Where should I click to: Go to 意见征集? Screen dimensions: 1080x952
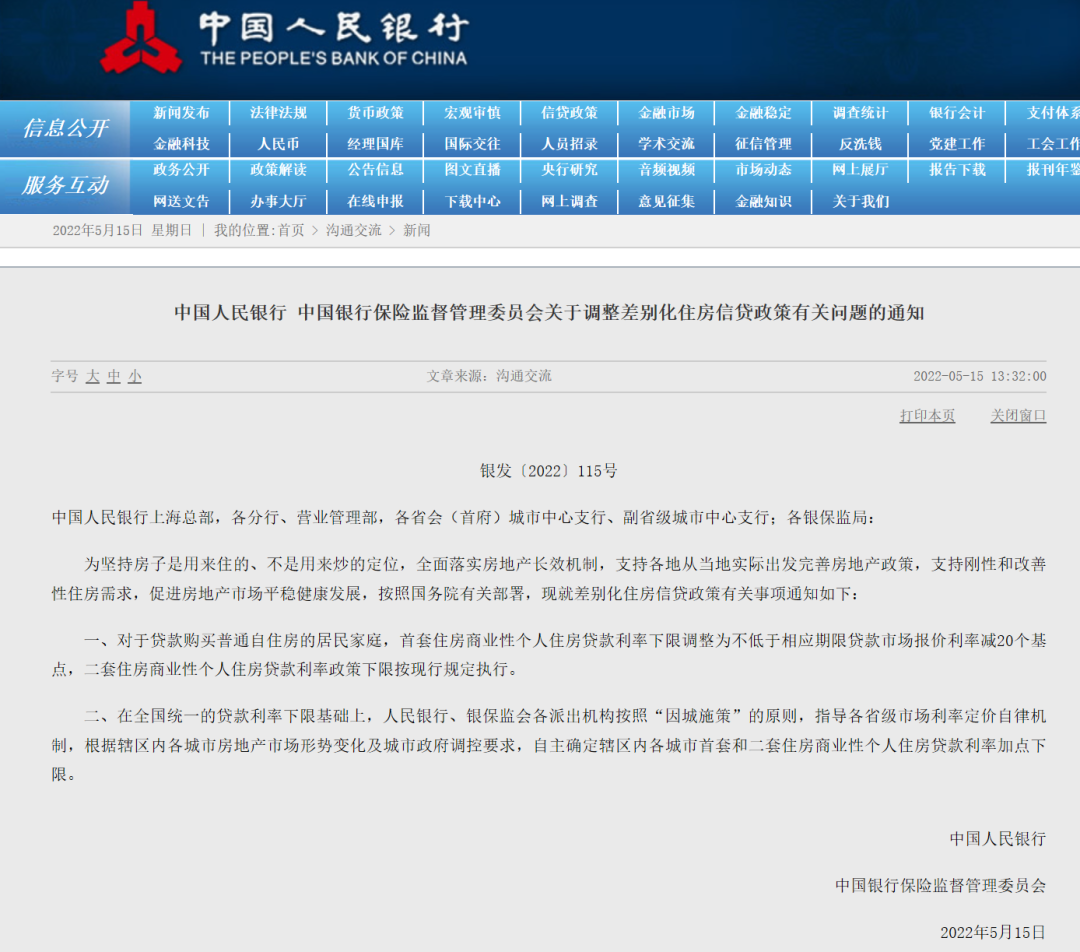667,201
